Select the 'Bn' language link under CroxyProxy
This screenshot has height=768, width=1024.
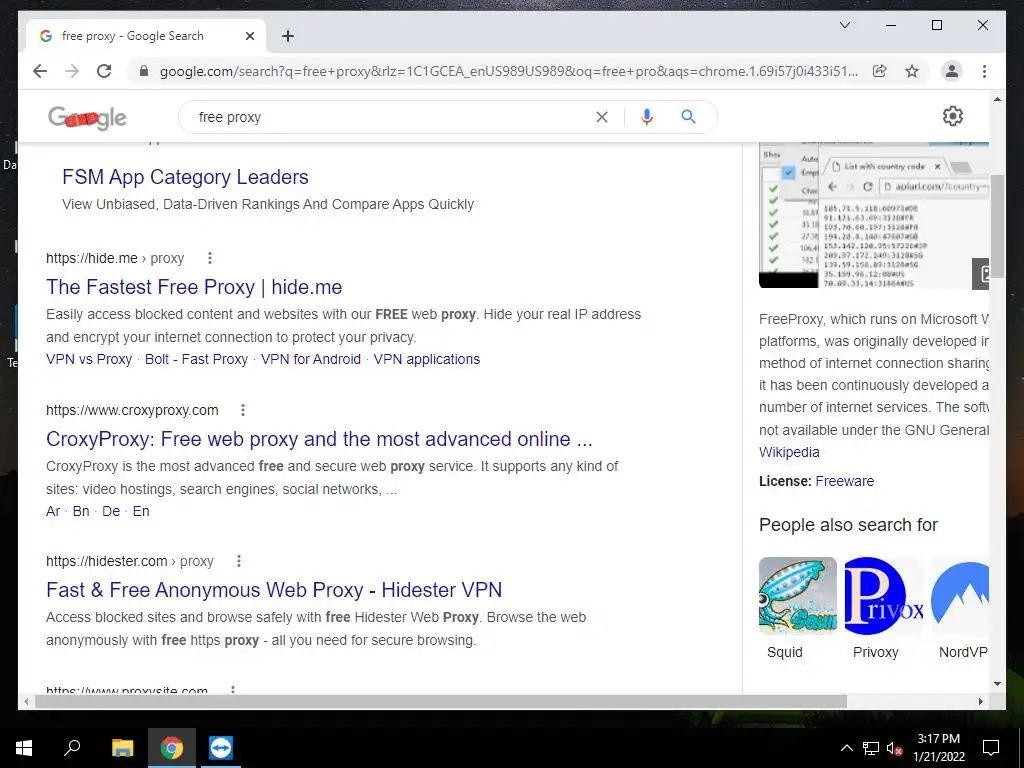point(81,511)
